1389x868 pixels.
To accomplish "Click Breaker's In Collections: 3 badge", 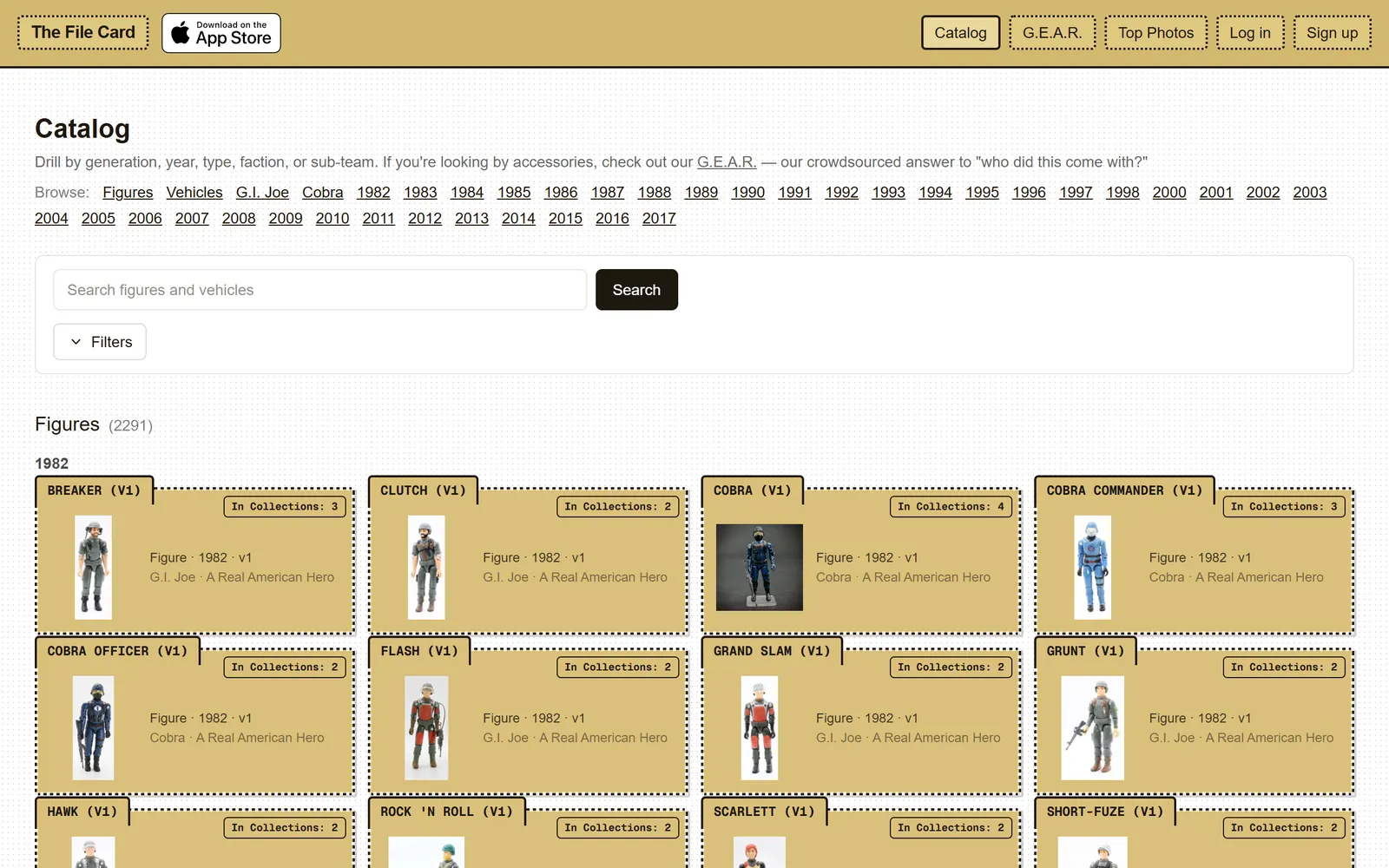I will 285,507.
